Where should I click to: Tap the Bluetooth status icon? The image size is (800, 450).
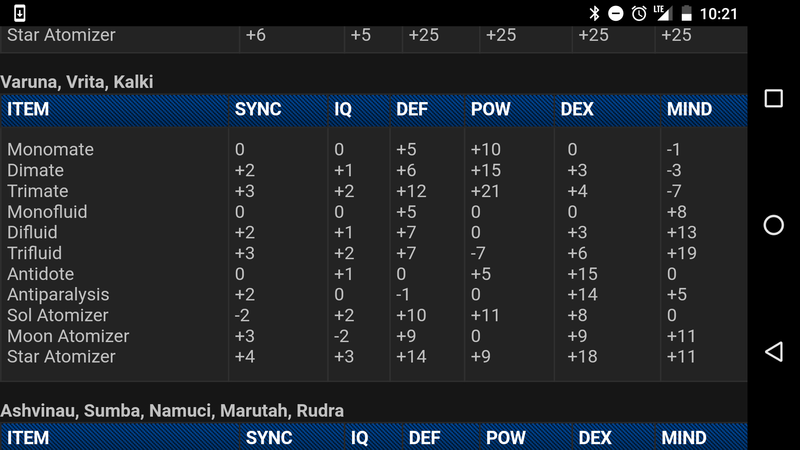point(594,13)
